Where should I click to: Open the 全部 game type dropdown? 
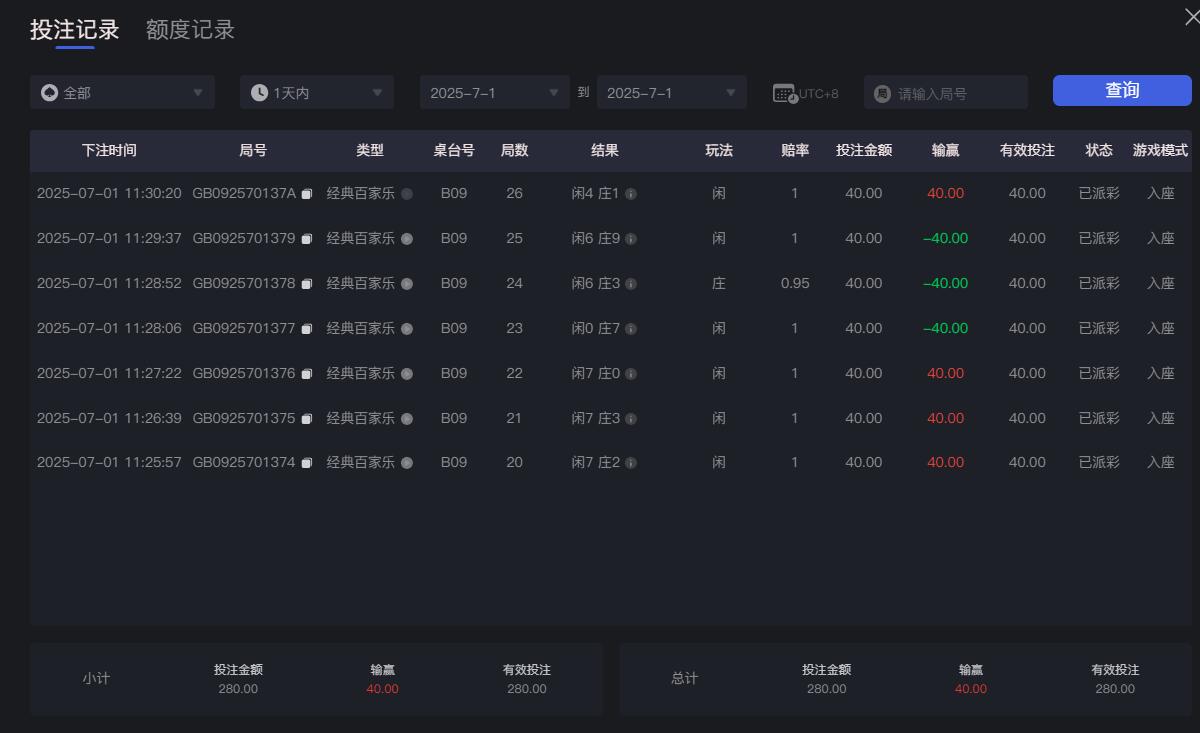click(x=122, y=92)
